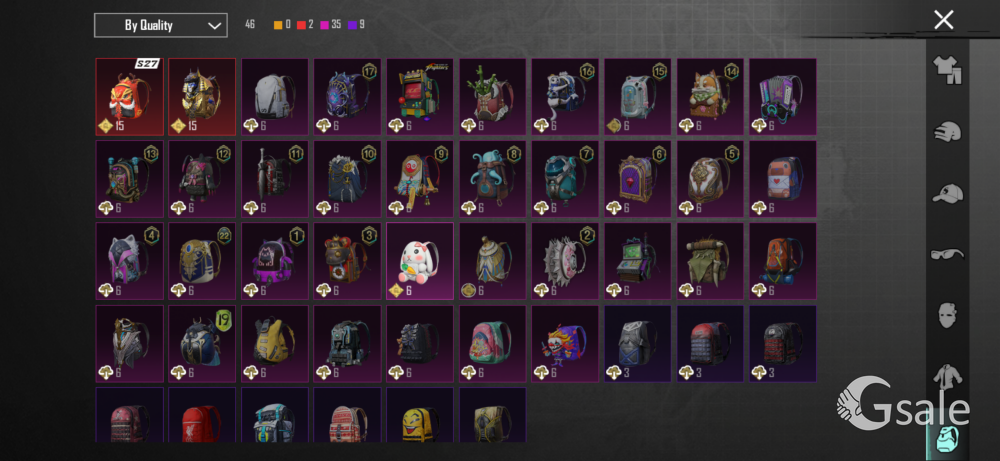The width and height of the screenshot is (1000, 461).
Task: Open the jacket category icon in sidebar
Action: [947, 376]
